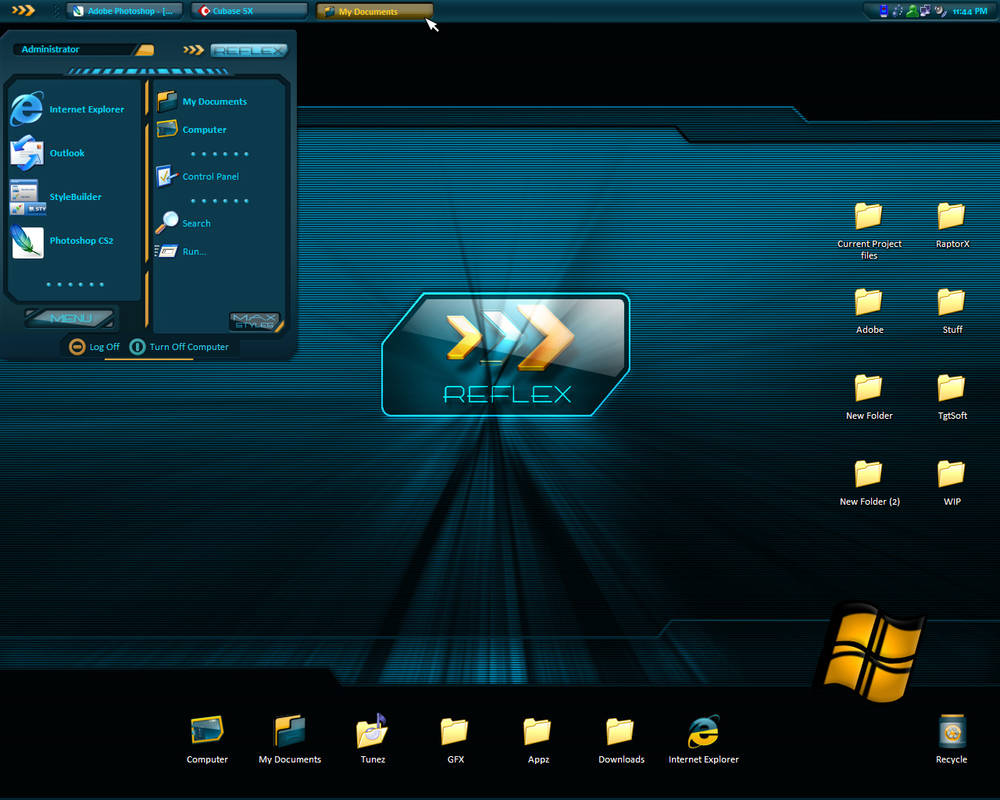Open WIP desktop folder
This screenshot has height=800, width=1000.
(x=952, y=483)
